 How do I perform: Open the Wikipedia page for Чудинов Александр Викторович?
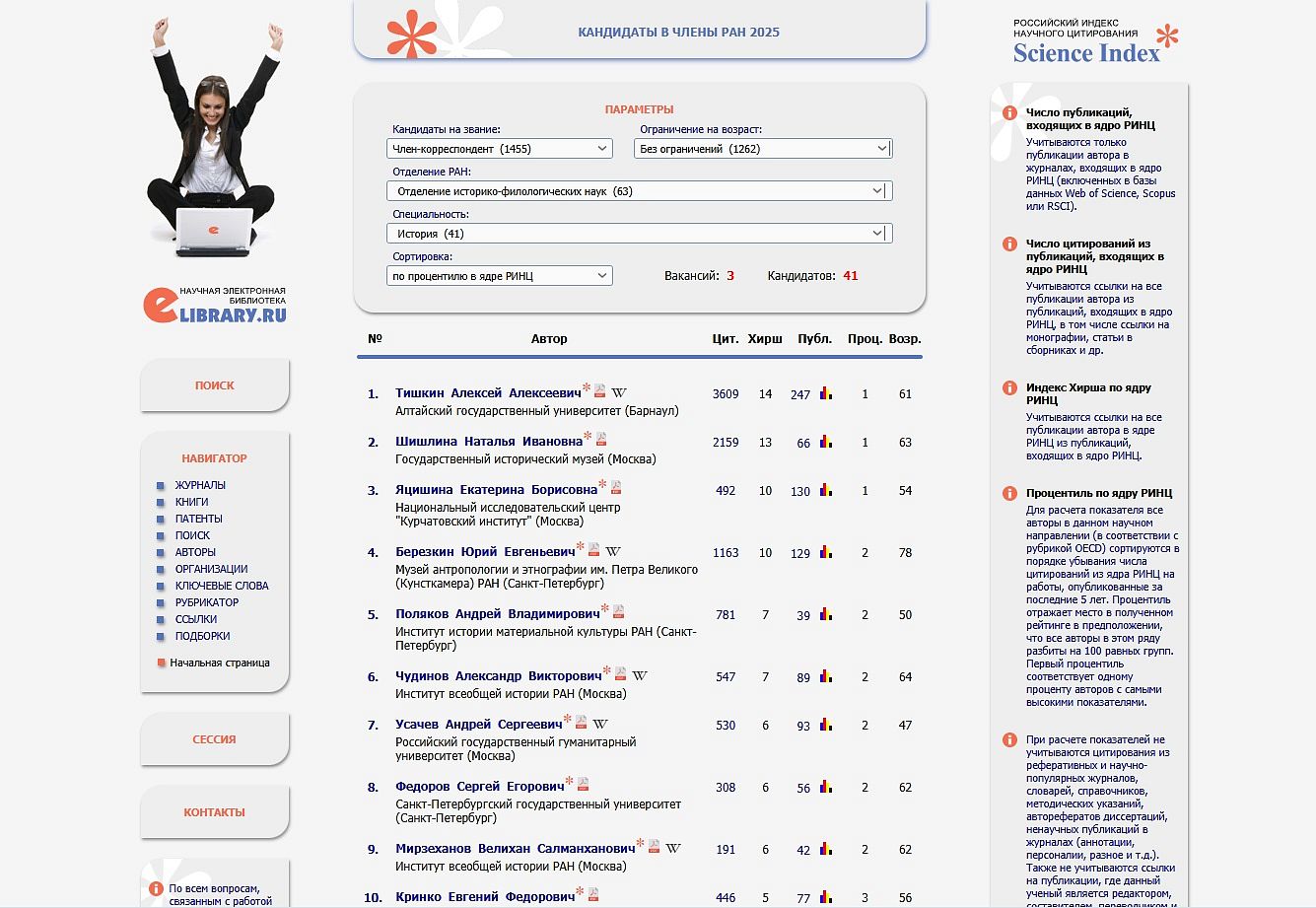tap(640, 675)
